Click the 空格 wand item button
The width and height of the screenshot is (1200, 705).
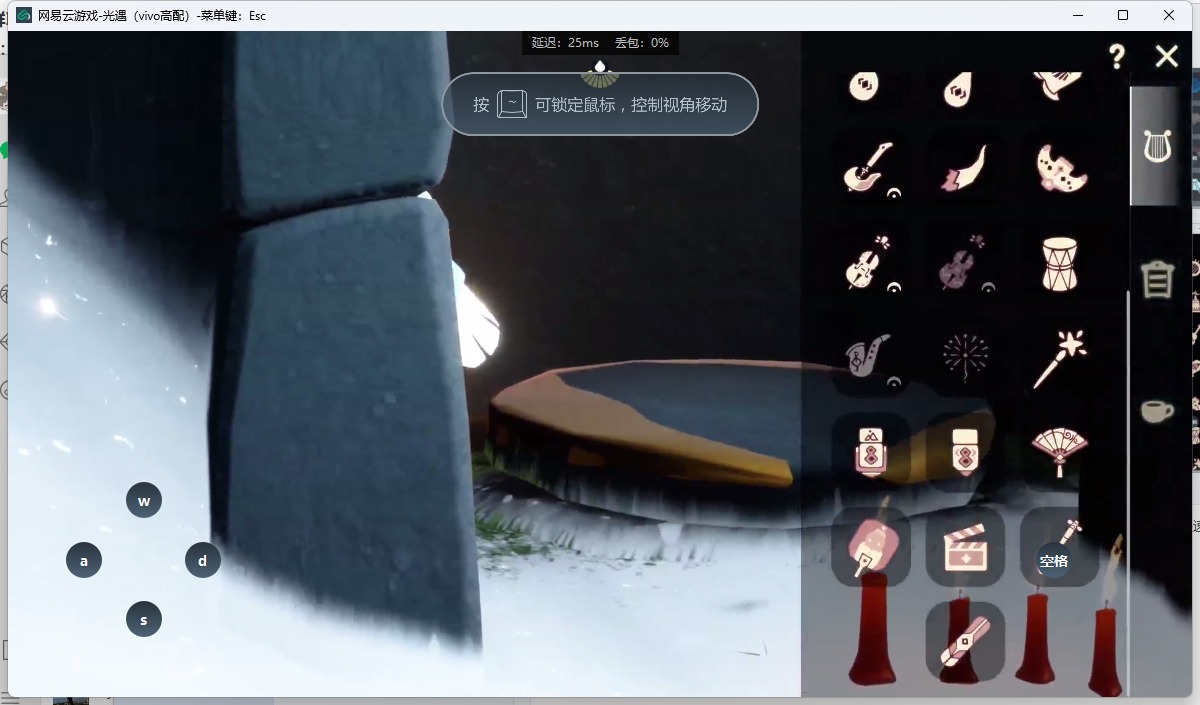click(x=1059, y=547)
